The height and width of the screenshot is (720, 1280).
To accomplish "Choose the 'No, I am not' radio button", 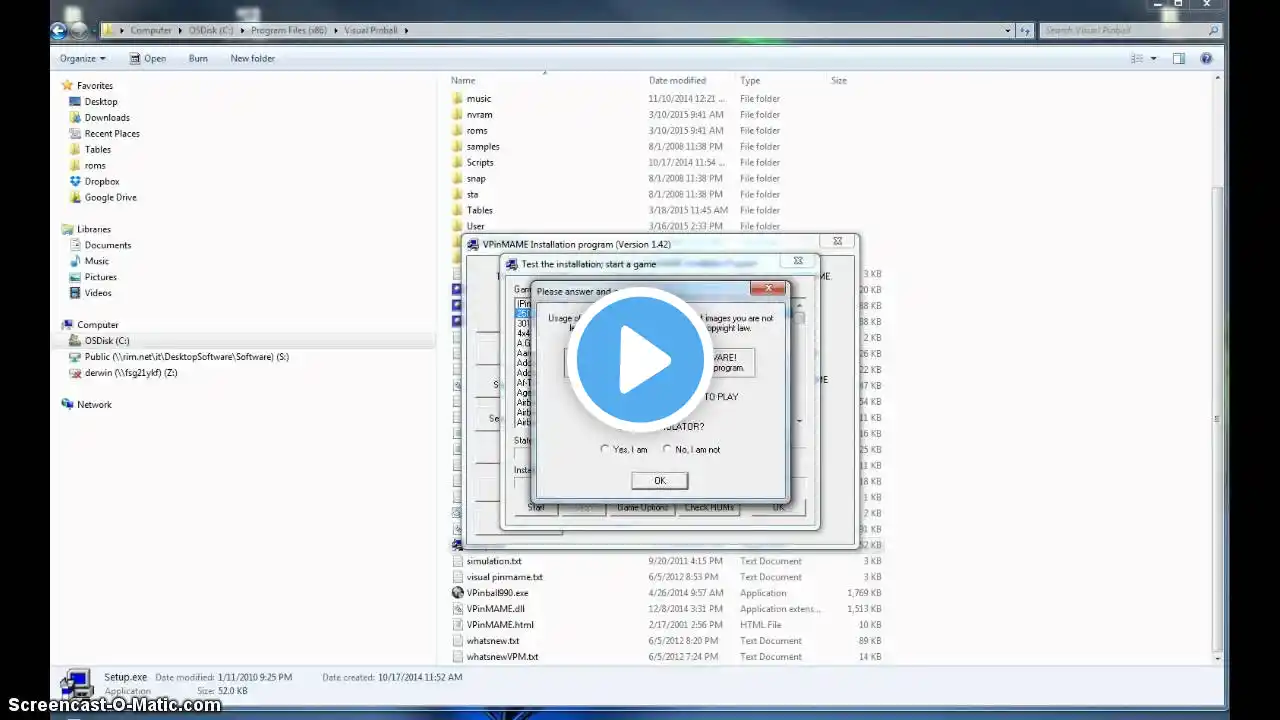I will [x=667, y=450].
